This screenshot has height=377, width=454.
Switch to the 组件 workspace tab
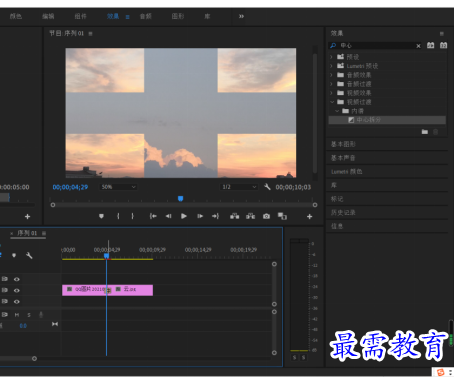pos(80,16)
